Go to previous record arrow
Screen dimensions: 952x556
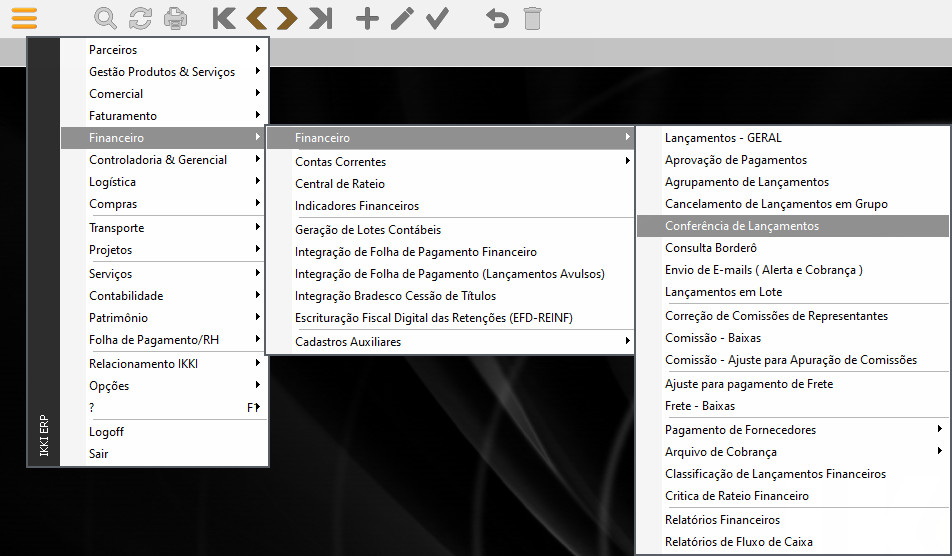(x=257, y=18)
